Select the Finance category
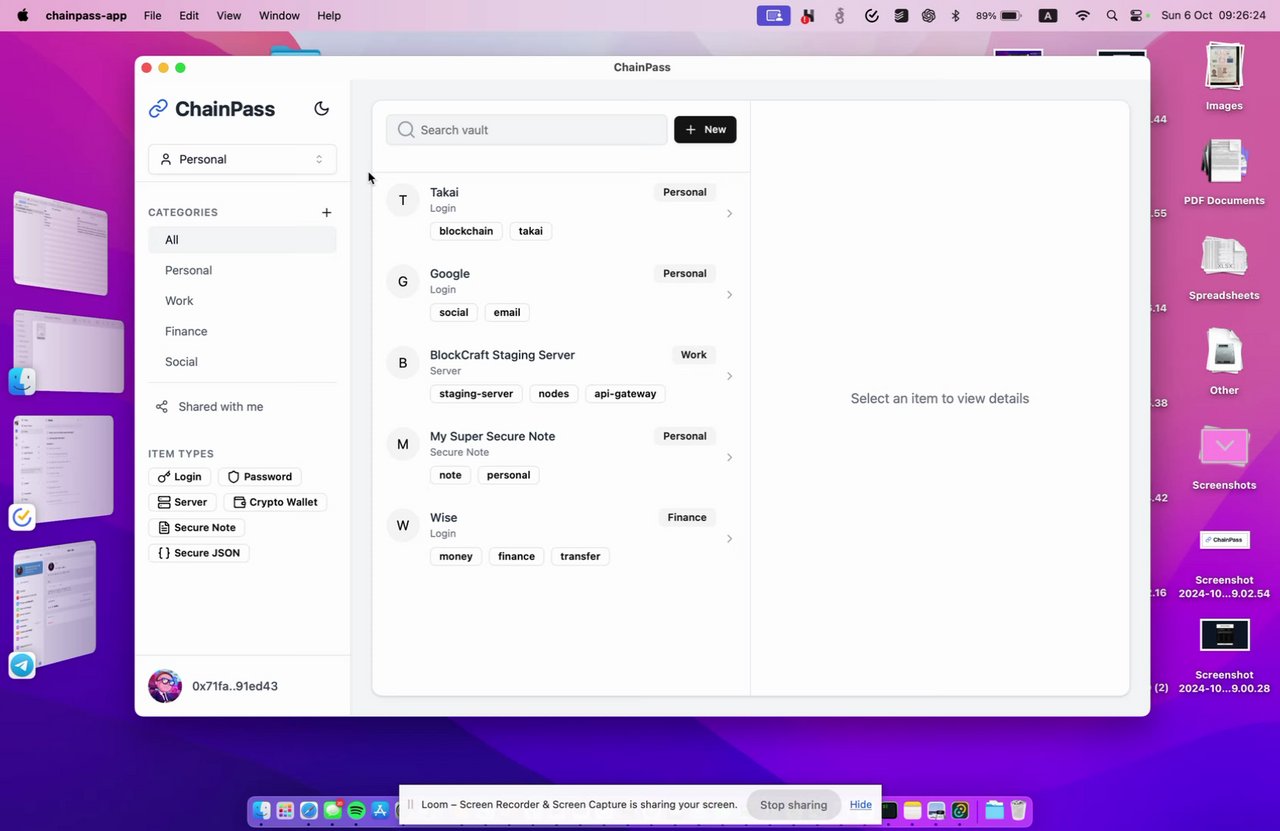This screenshot has width=1280, height=831. coord(242,331)
